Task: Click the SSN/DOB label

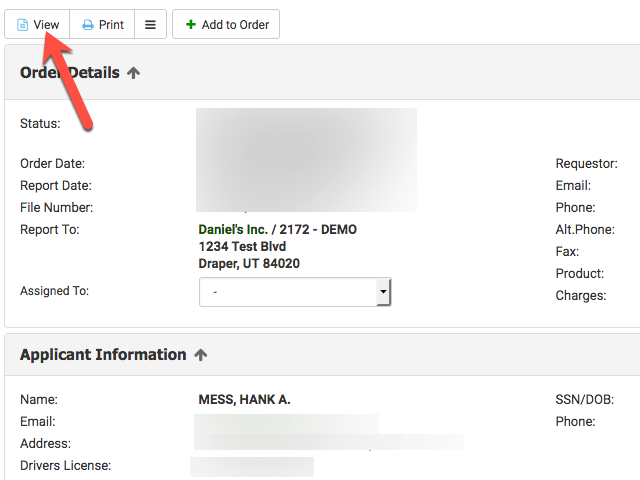Action: coord(585,400)
